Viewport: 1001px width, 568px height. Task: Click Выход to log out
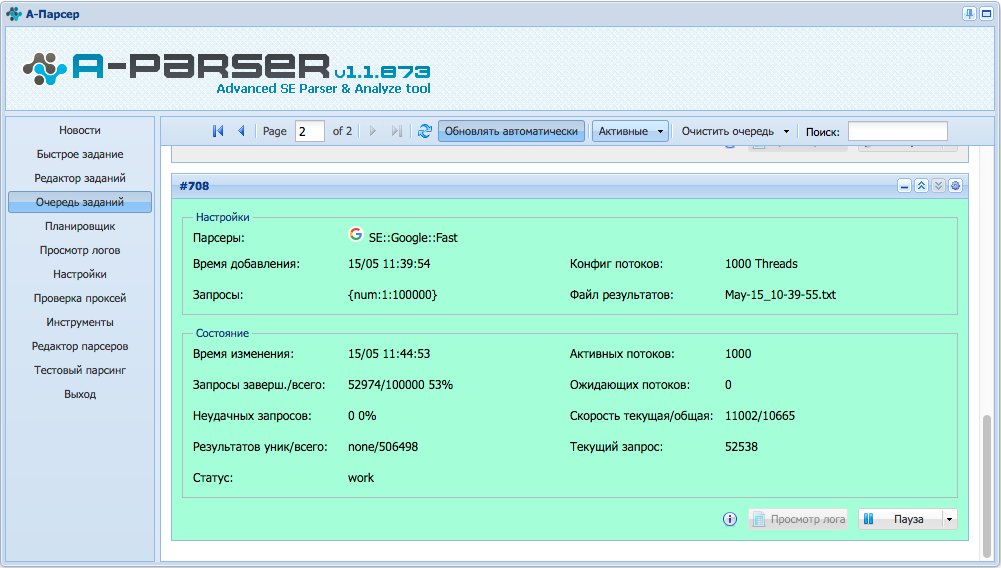[80, 394]
